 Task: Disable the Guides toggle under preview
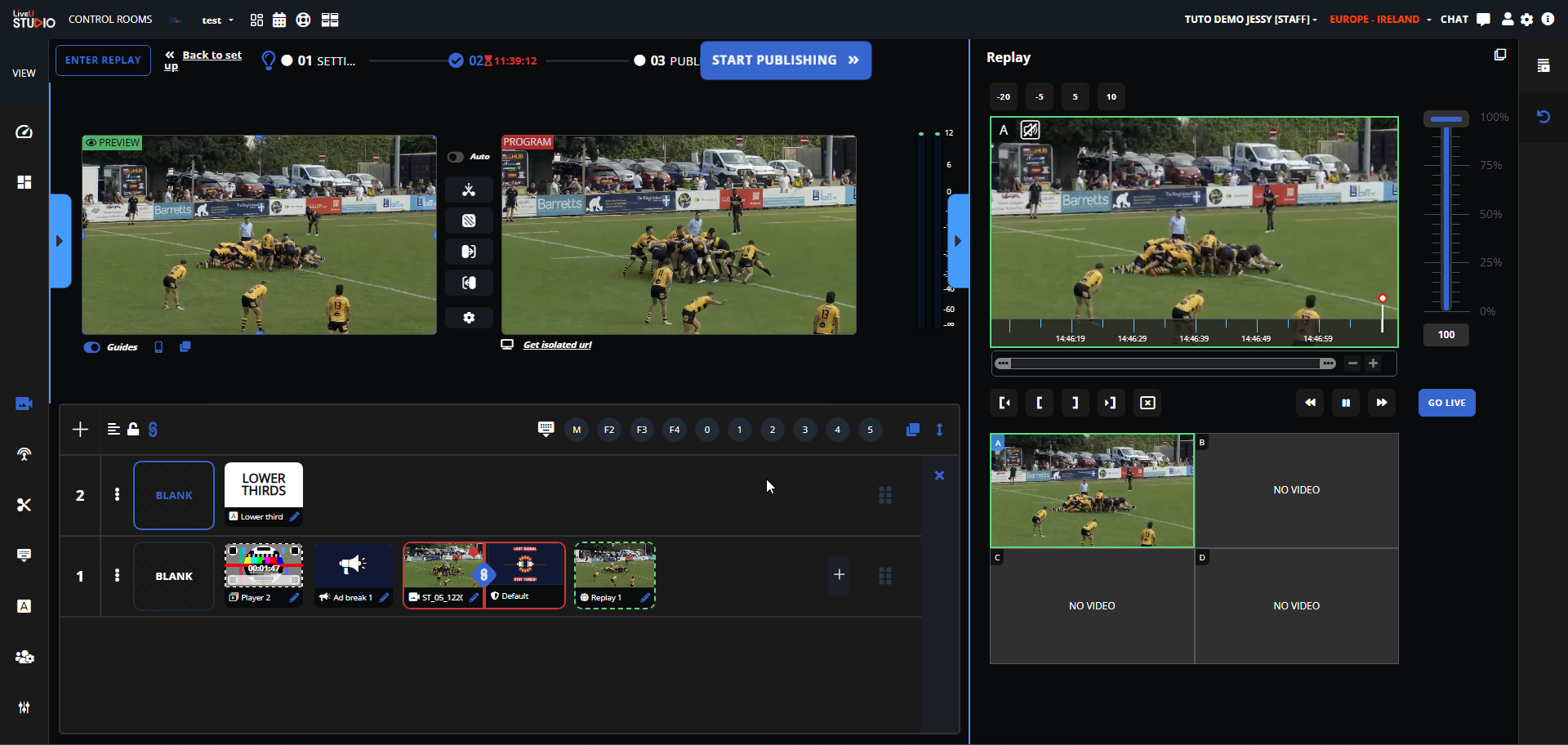point(92,347)
